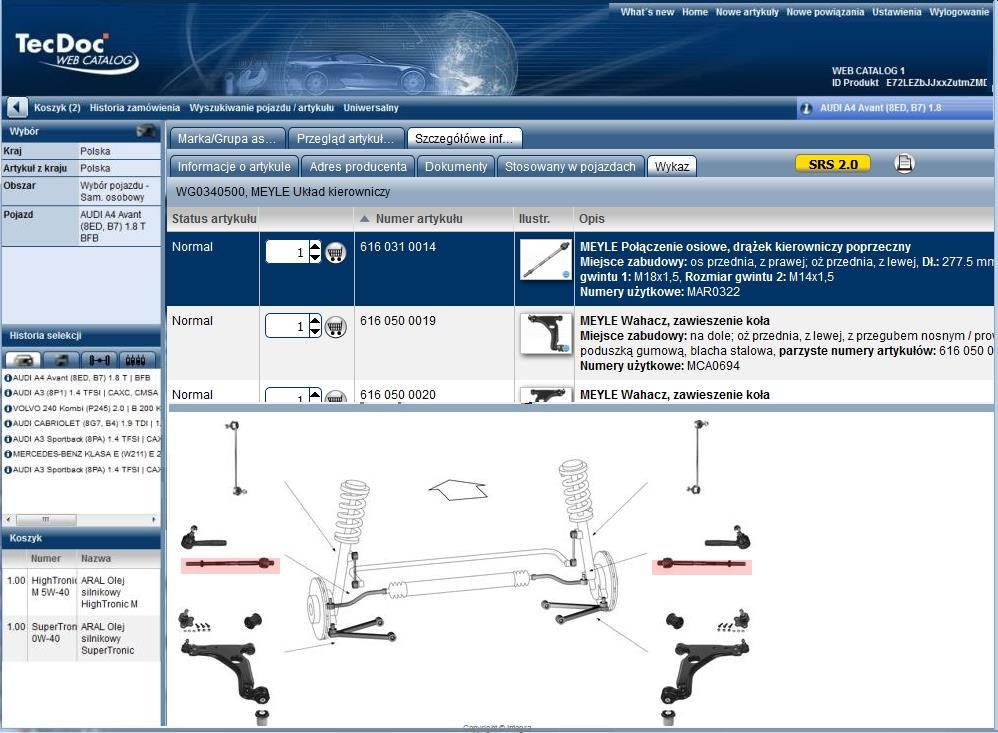
Task: Click info icon for VOLVO 240 Kombi entry
Action: click(x=8, y=408)
